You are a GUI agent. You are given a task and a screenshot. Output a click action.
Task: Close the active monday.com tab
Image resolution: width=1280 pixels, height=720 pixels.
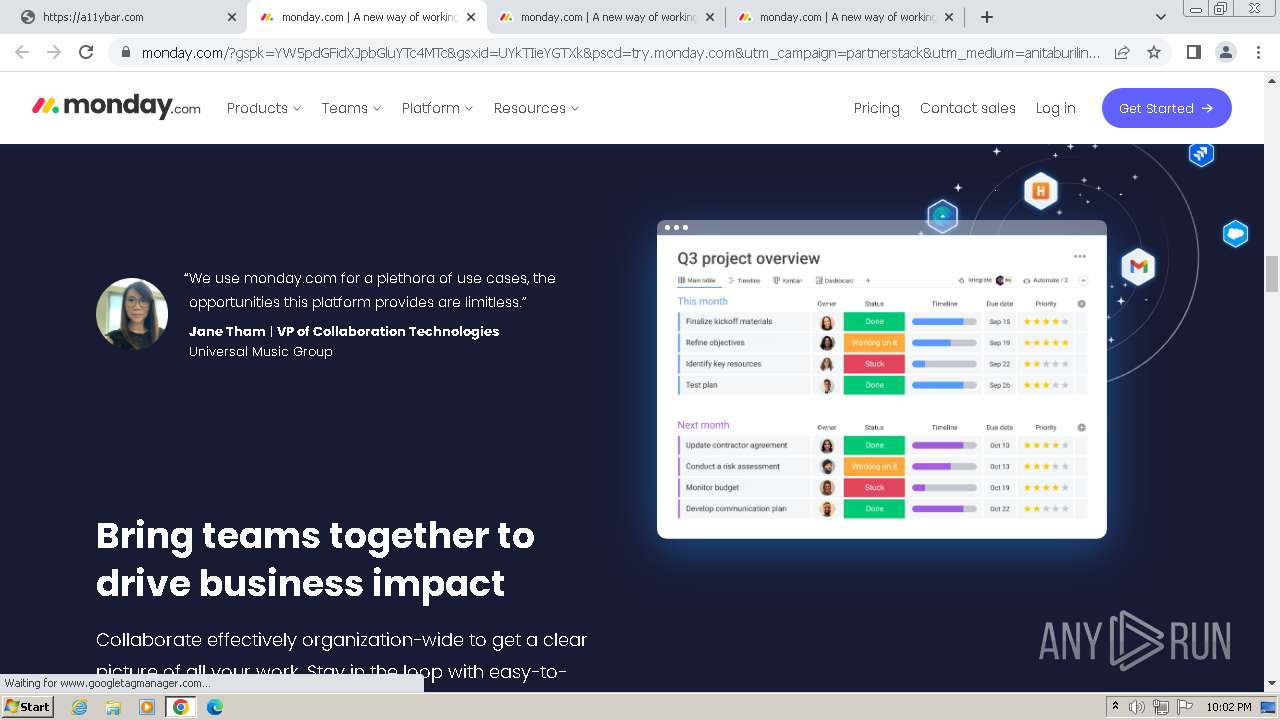coord(471,17)
